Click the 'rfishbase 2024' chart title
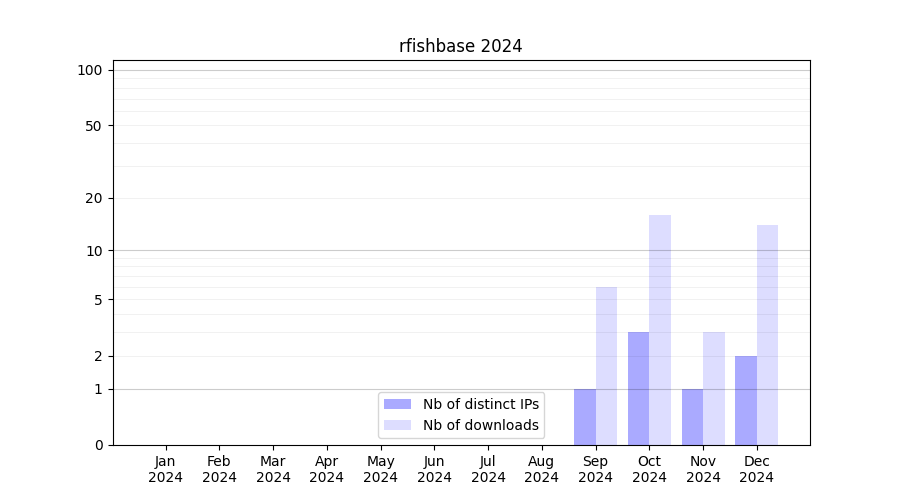The image size is (900, 500). tap(460, 46)
